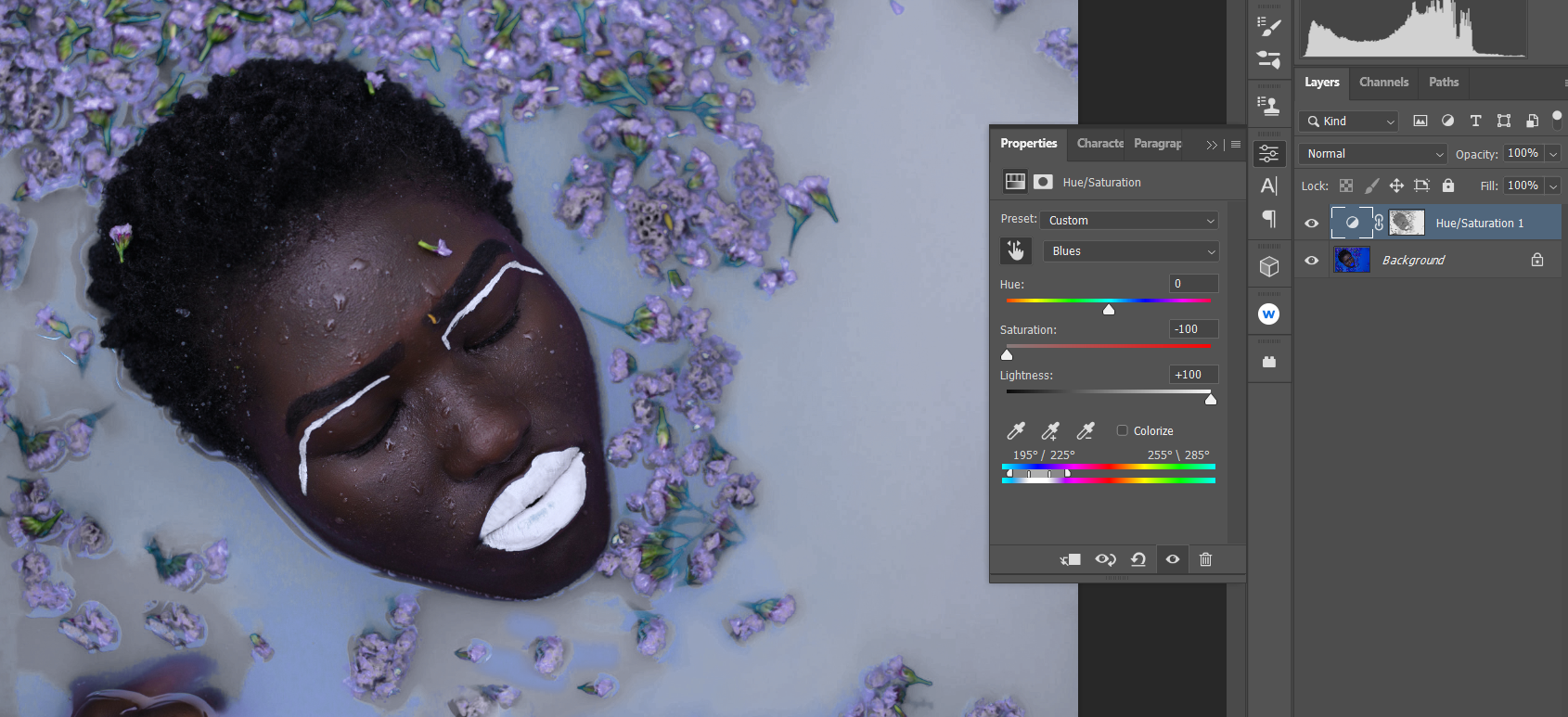The width and height of the screenshot is (1568, 717).
Task: Toggle shape layer filter
Action: click(1504, 121)
